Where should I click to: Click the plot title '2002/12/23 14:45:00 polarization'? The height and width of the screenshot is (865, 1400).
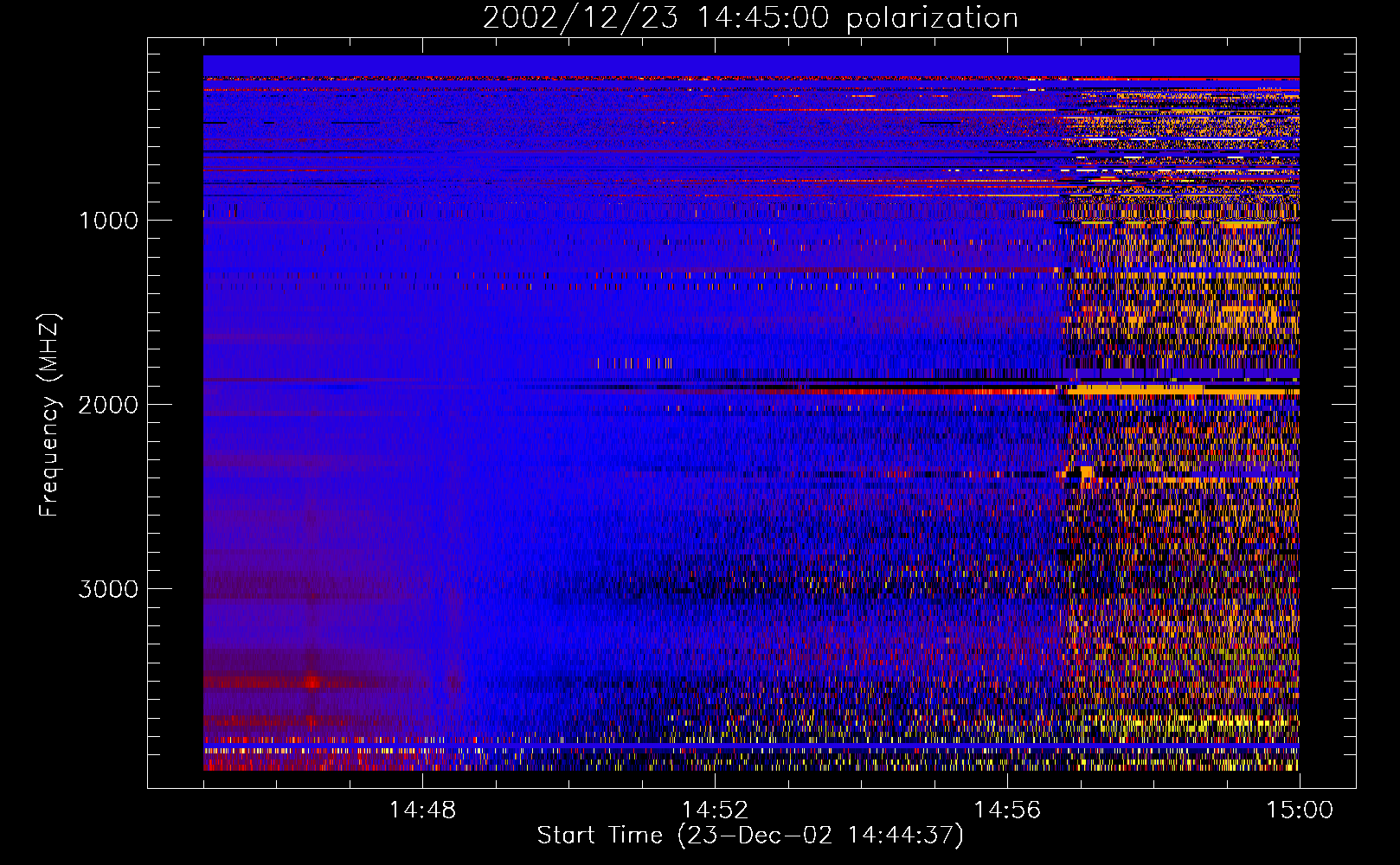click(750, 17)
